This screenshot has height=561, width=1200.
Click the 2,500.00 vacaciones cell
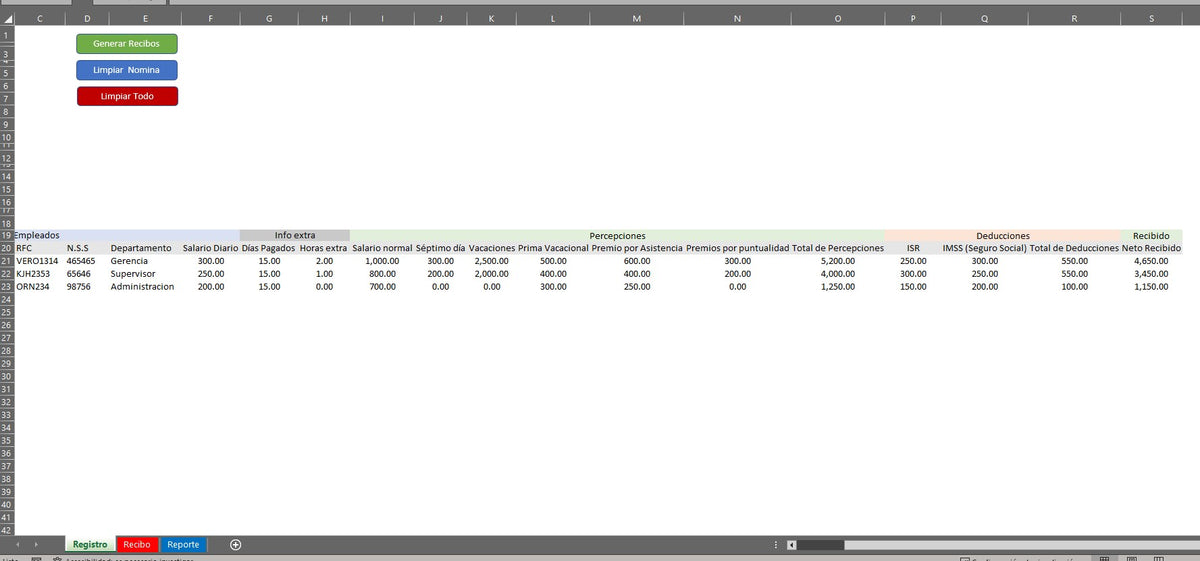pos(492,261)
